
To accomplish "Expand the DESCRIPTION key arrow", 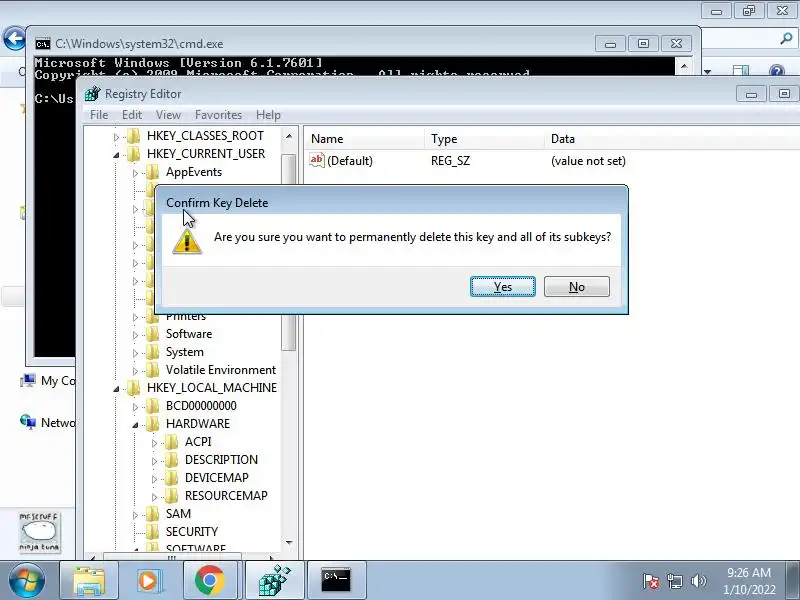I will pyautogui.click(x=154, y=461).
